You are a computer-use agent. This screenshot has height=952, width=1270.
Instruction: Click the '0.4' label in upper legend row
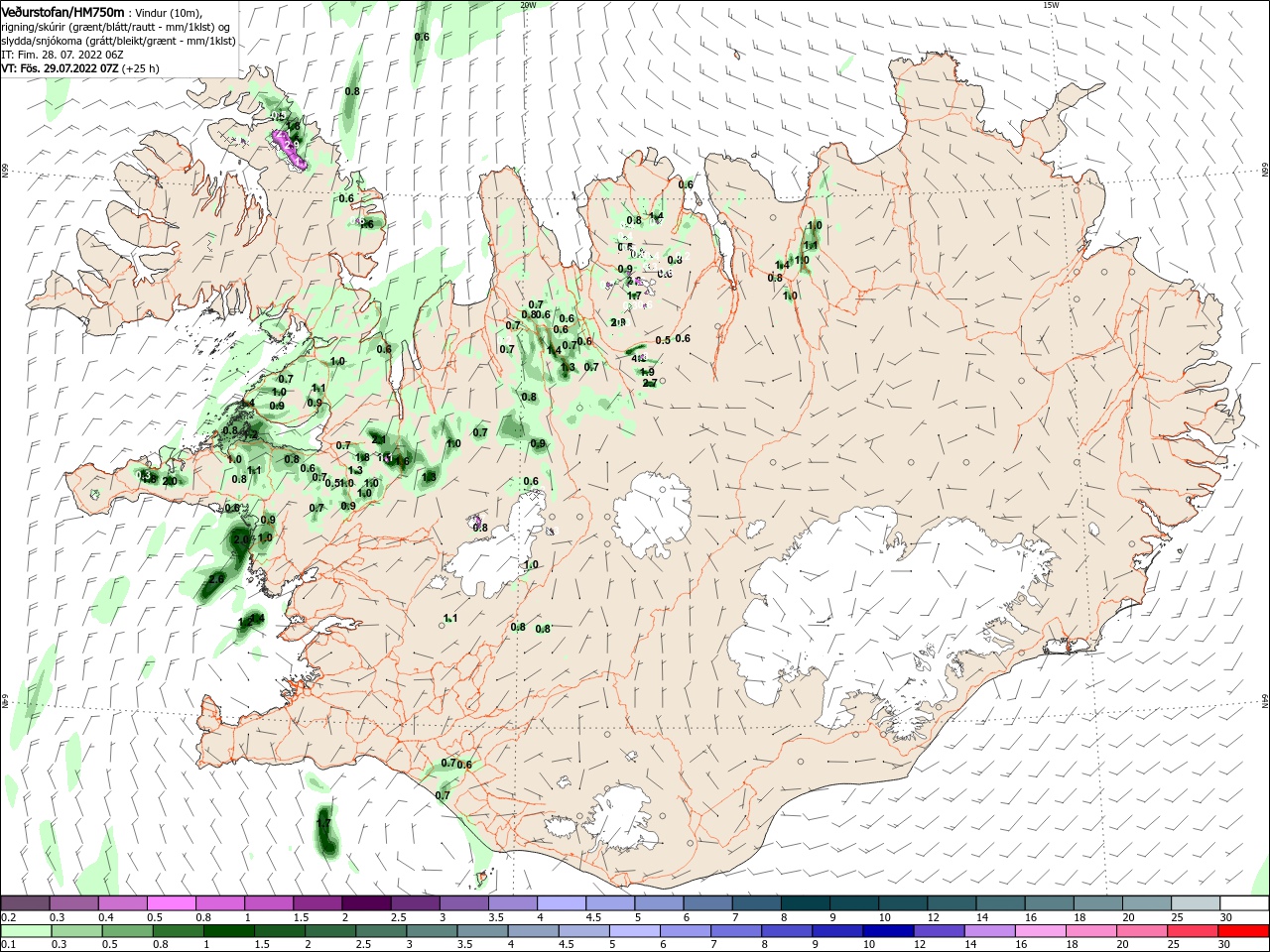[x=105, y=917]
